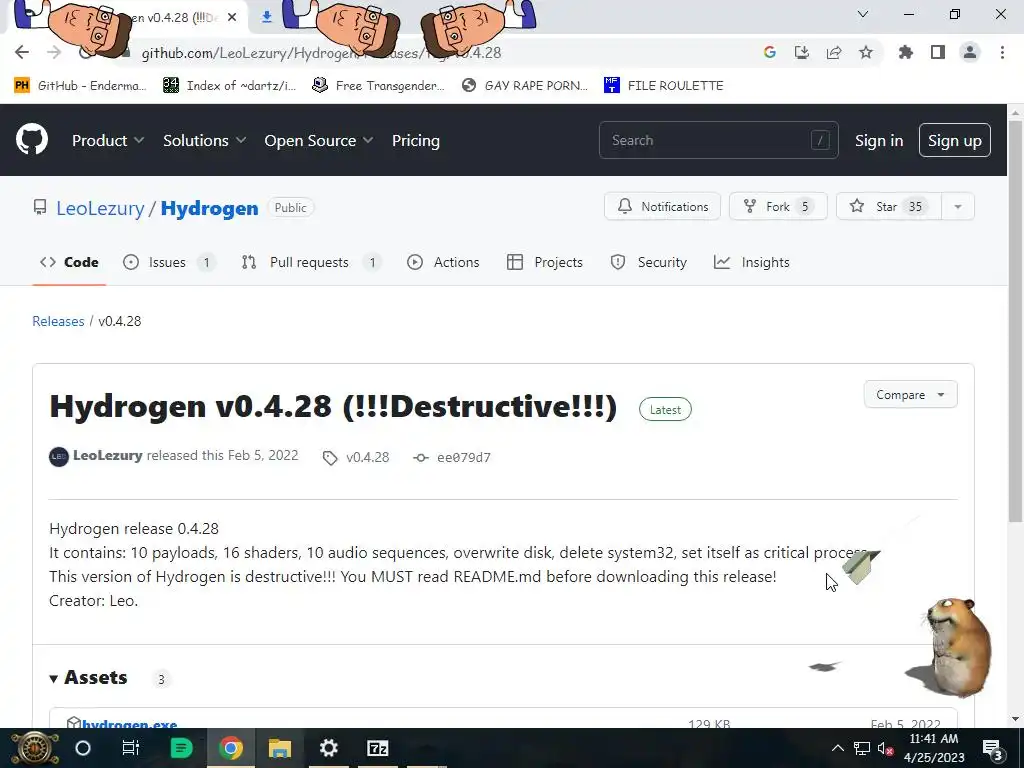Click the download tab icon in tab strip

pyautogui.click(x=266, y=17)
